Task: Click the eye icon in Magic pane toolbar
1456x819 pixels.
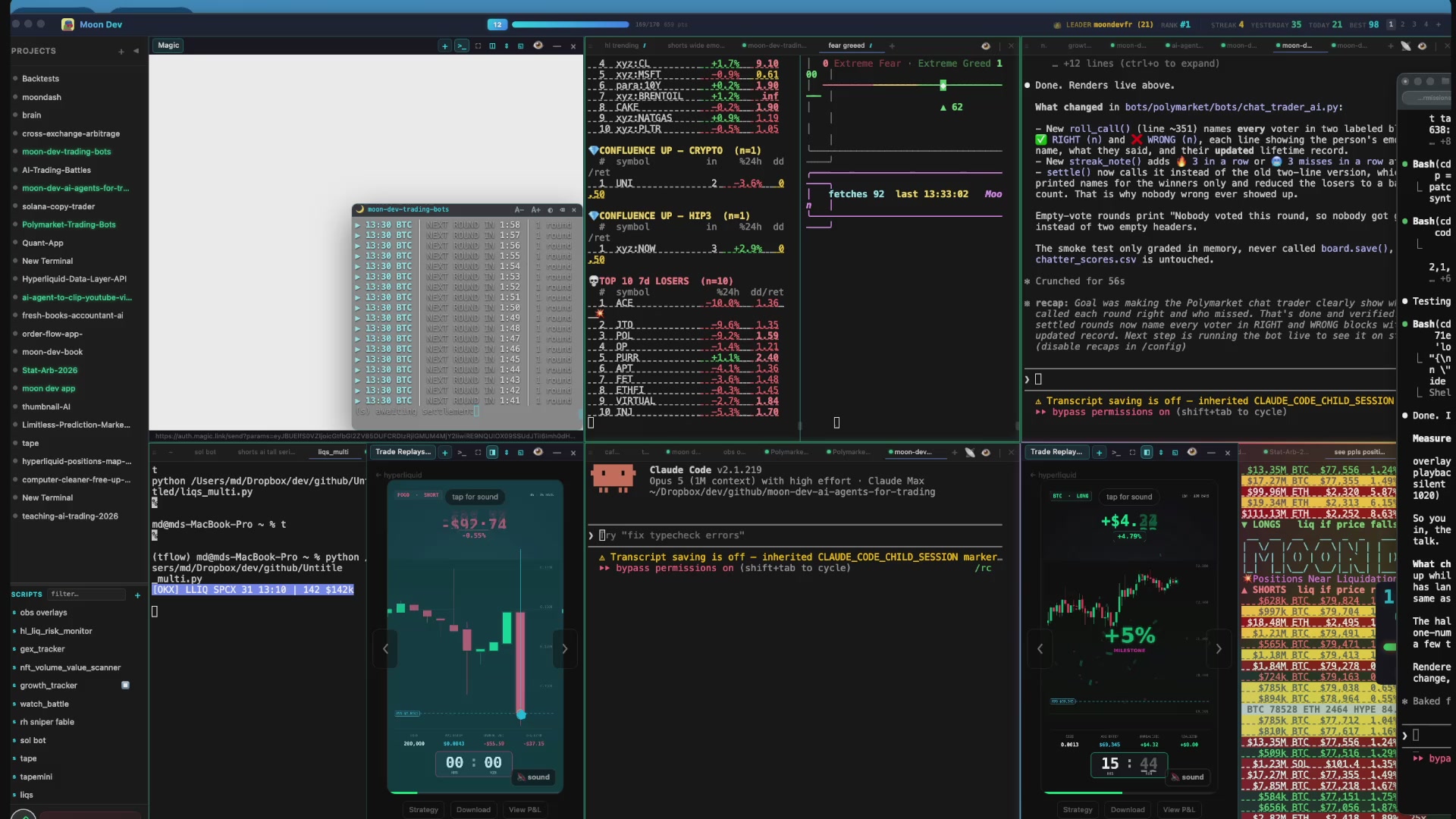Action: [x=538, y=45]
